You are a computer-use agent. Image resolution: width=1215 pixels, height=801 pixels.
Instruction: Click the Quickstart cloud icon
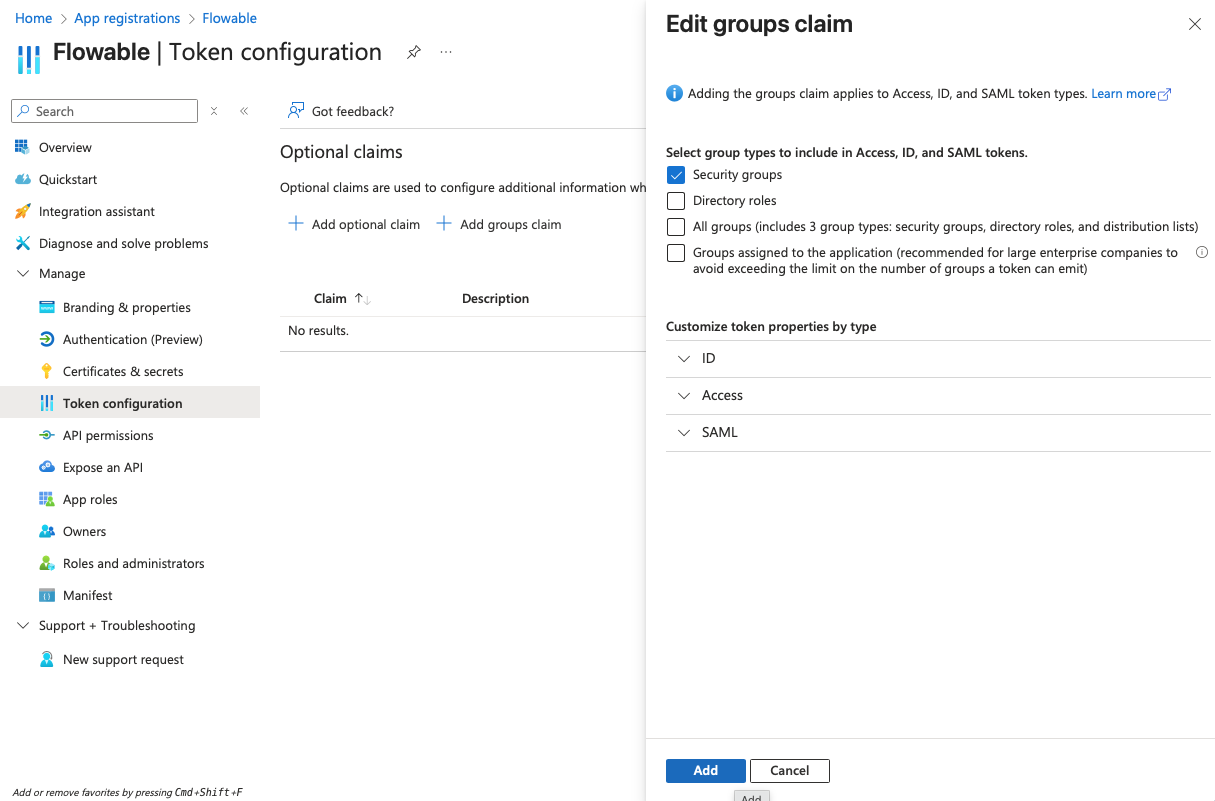tap(22, 179)
